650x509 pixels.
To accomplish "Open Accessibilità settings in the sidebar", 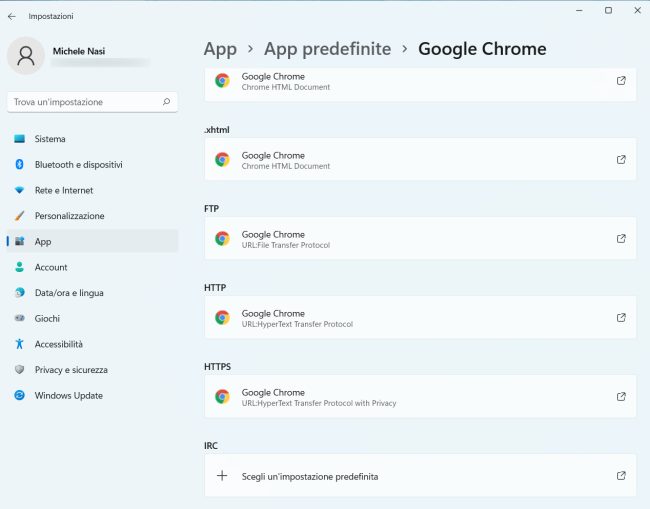I will (59, 344).
